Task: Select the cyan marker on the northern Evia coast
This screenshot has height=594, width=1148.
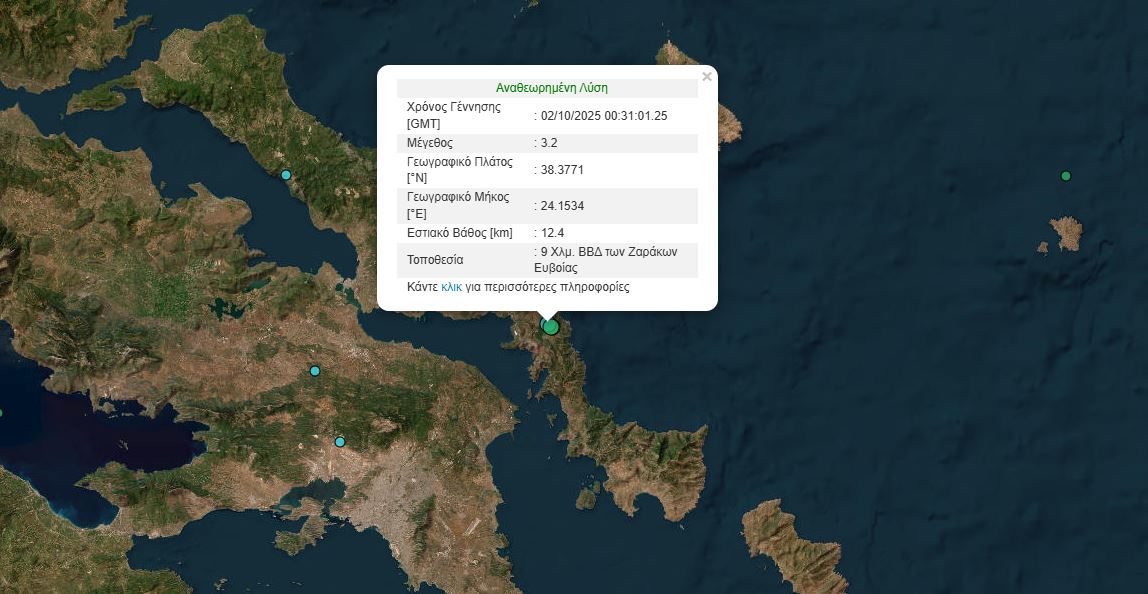Action: click(x=286, y=175)
